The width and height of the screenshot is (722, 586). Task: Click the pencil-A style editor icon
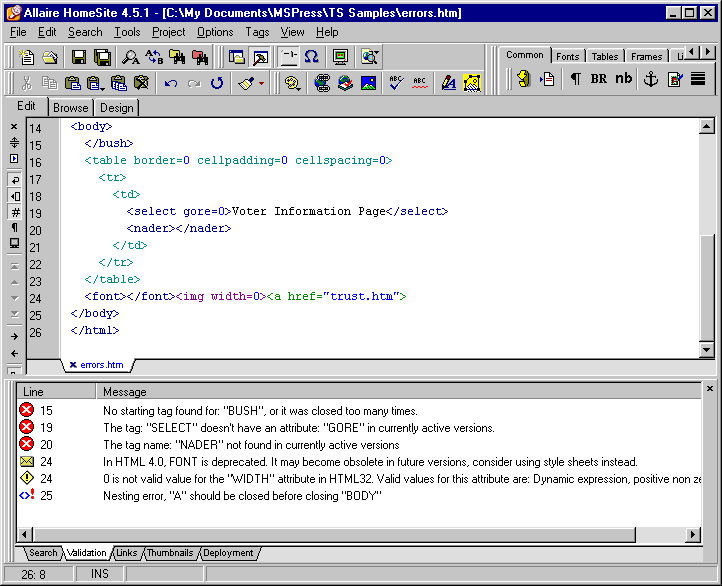click(448, 83)
